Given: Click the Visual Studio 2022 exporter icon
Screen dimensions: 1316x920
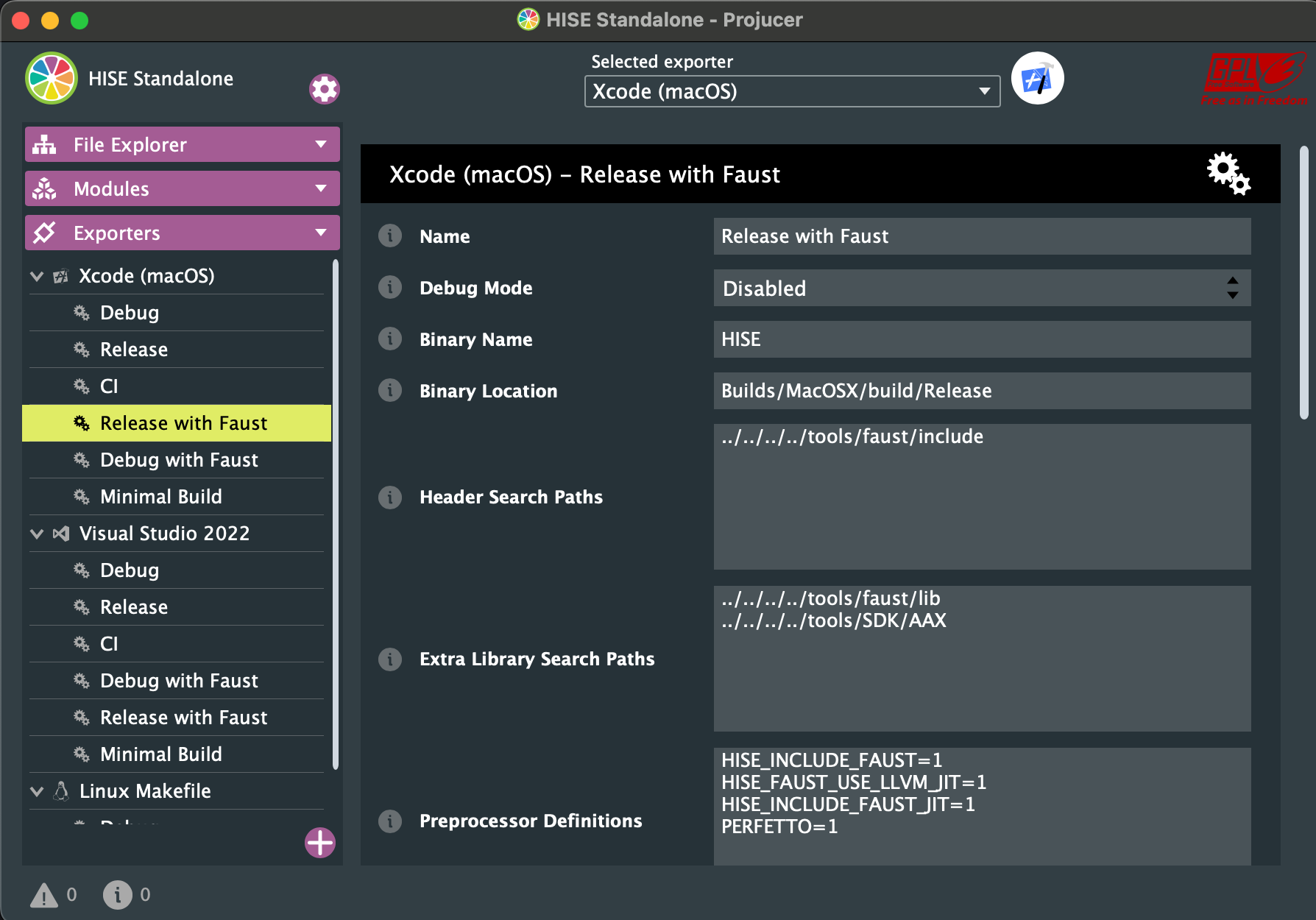Looking at the screenshot, I should coord(61,534).
